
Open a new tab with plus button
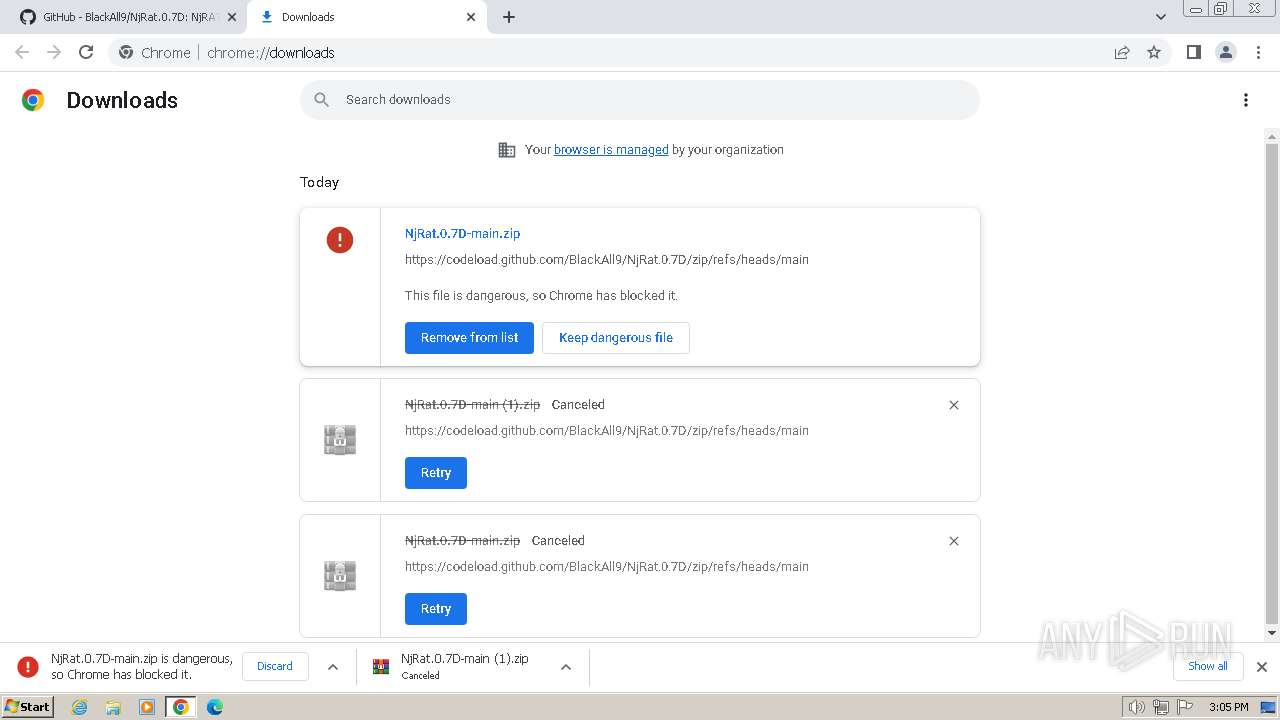[x=509, y=17]
